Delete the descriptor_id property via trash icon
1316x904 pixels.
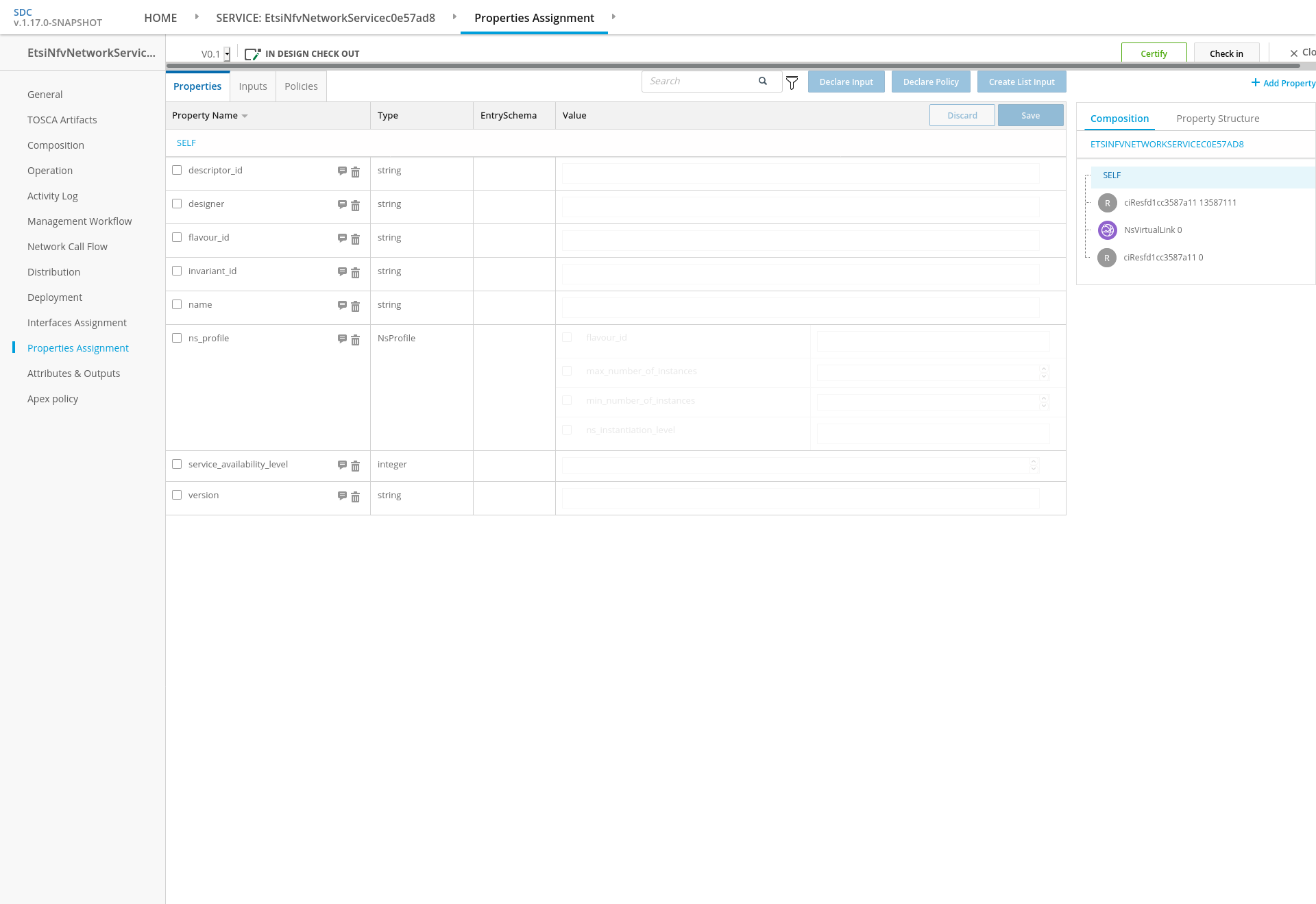click(x=355, y=172)
